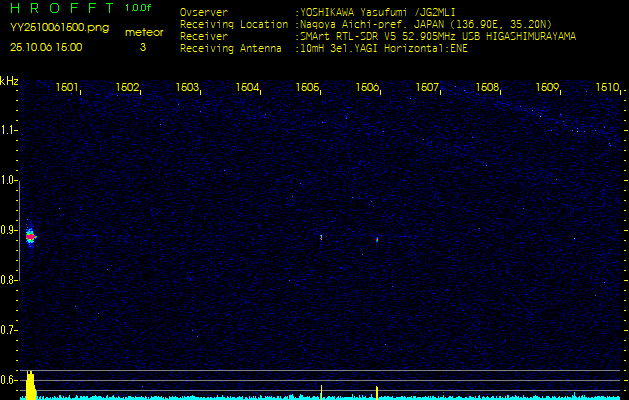
Task: Click the 0.8 kHz frequency tick label
Action: coord(9,280)
